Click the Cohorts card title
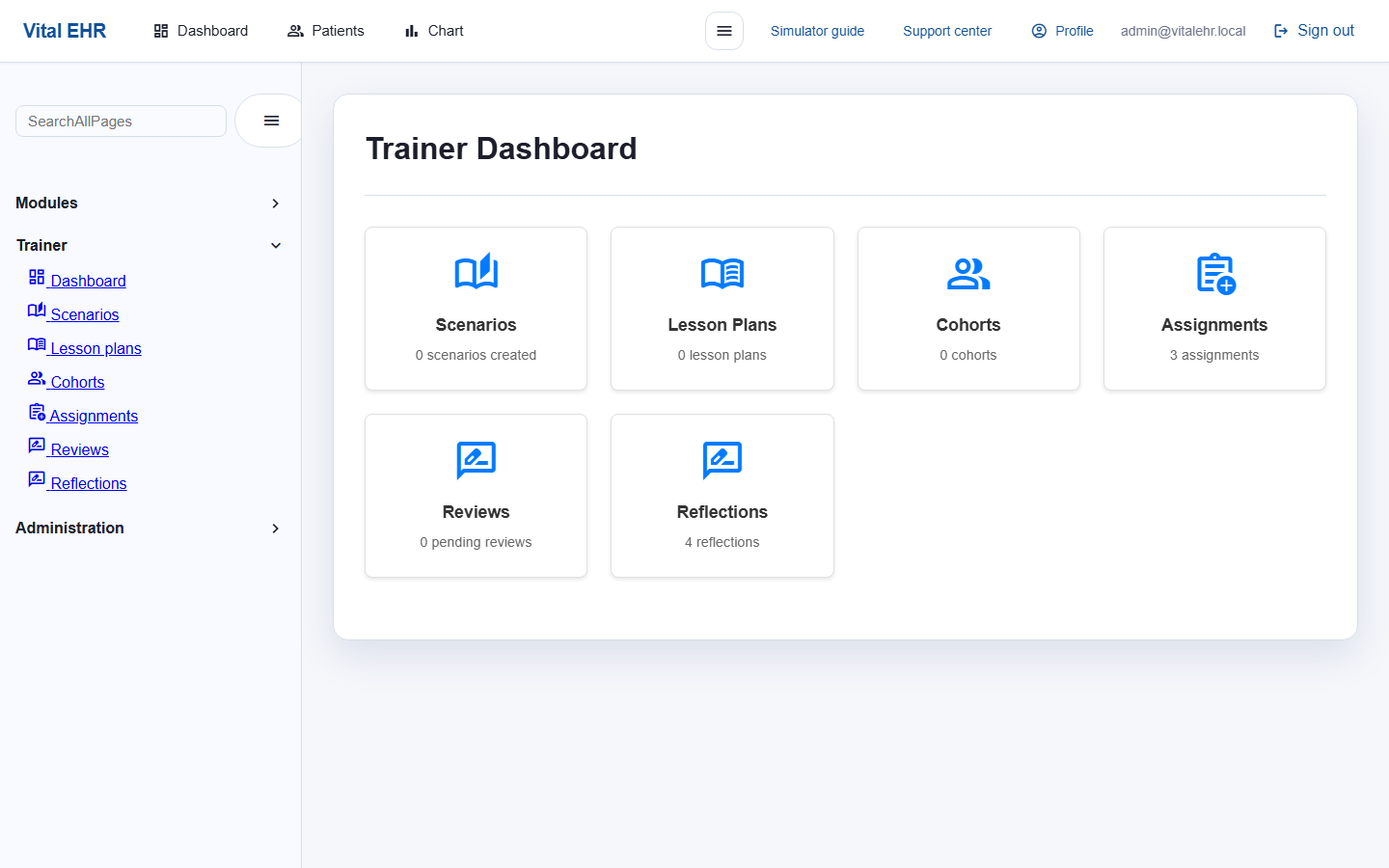 (x=968, y=325)
